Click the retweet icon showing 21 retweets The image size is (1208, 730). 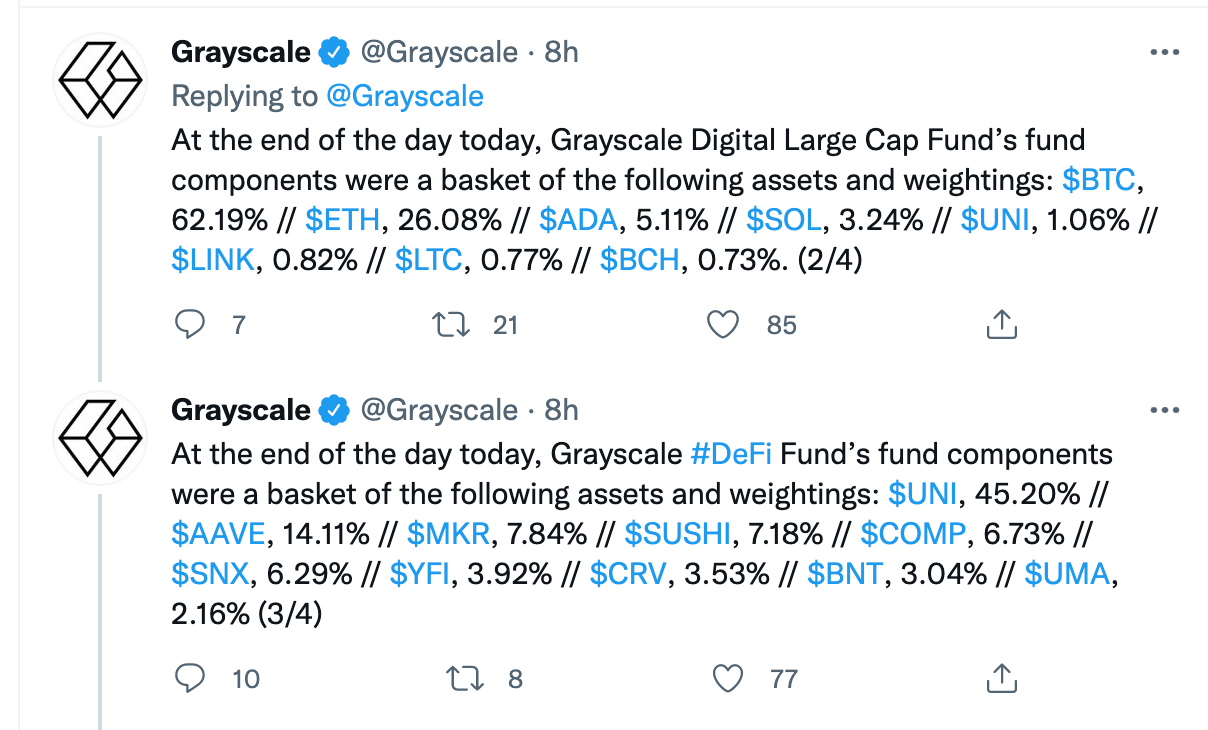pos(451,324)
